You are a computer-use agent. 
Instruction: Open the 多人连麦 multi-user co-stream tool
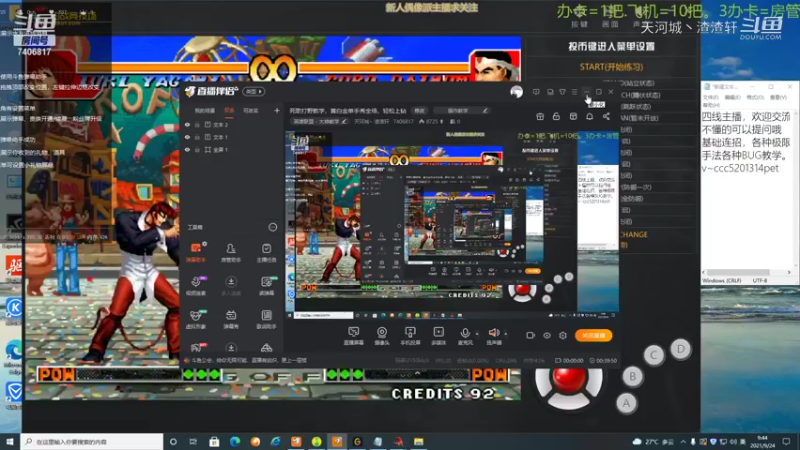point(231,286)
